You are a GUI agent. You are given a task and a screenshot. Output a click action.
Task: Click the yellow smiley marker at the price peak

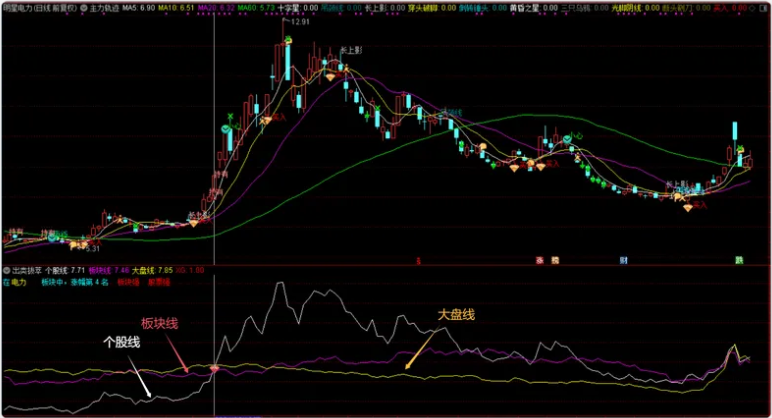[286, 41]
